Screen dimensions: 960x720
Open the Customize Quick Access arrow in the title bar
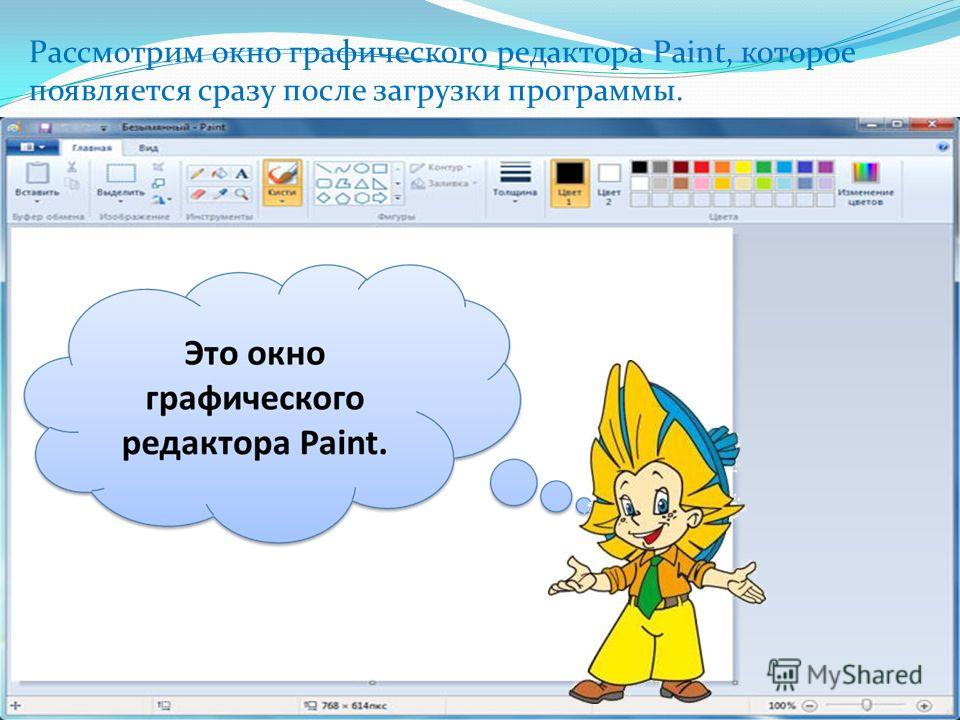point(103,128)
